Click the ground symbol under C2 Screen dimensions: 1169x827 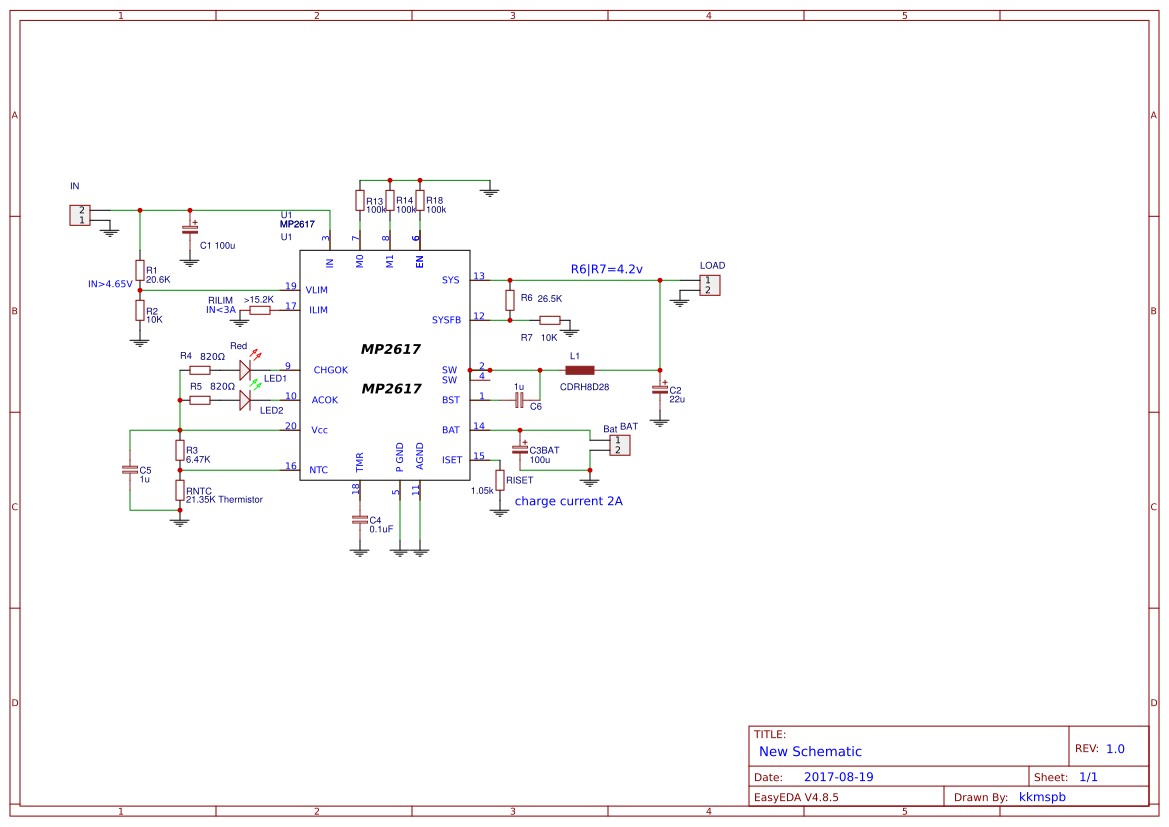coord(660,422)
